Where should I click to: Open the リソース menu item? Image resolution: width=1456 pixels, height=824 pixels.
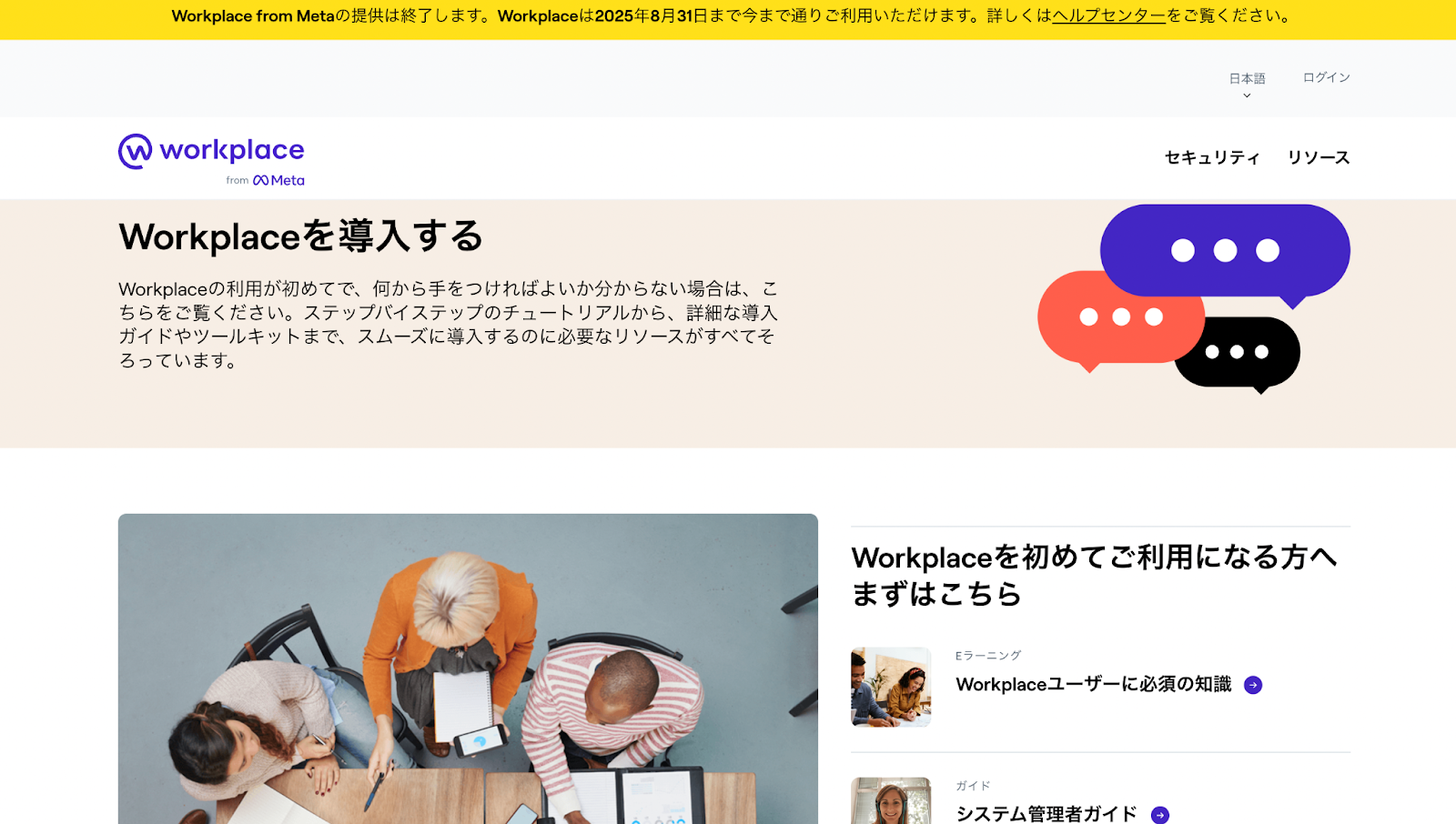pos(1319,157)
